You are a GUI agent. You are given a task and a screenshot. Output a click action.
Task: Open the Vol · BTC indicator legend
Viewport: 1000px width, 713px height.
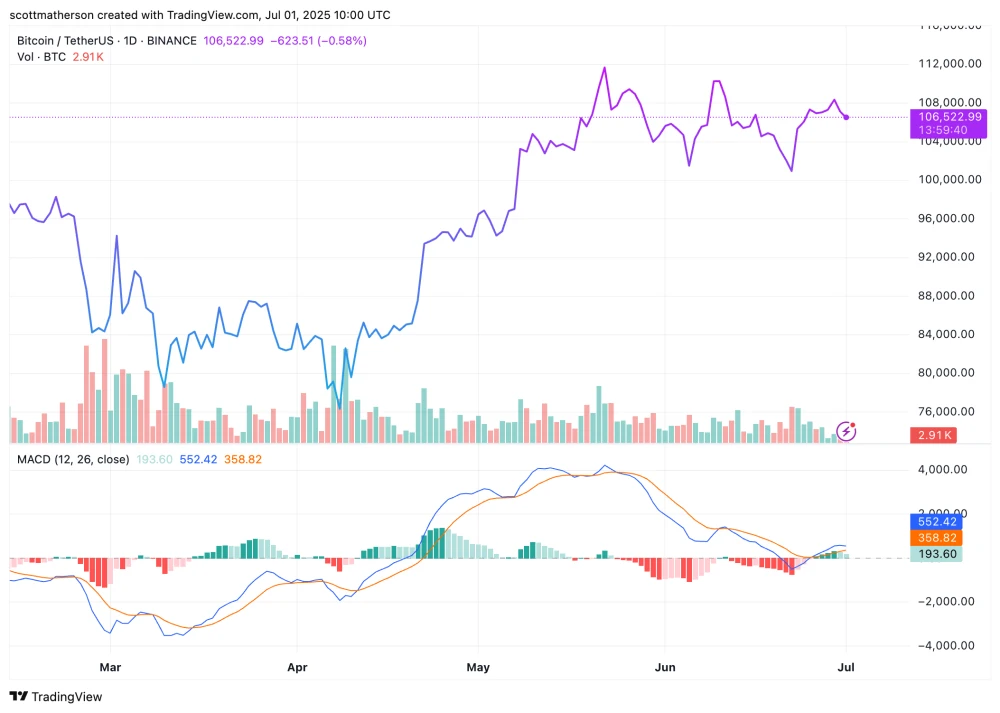41,57
